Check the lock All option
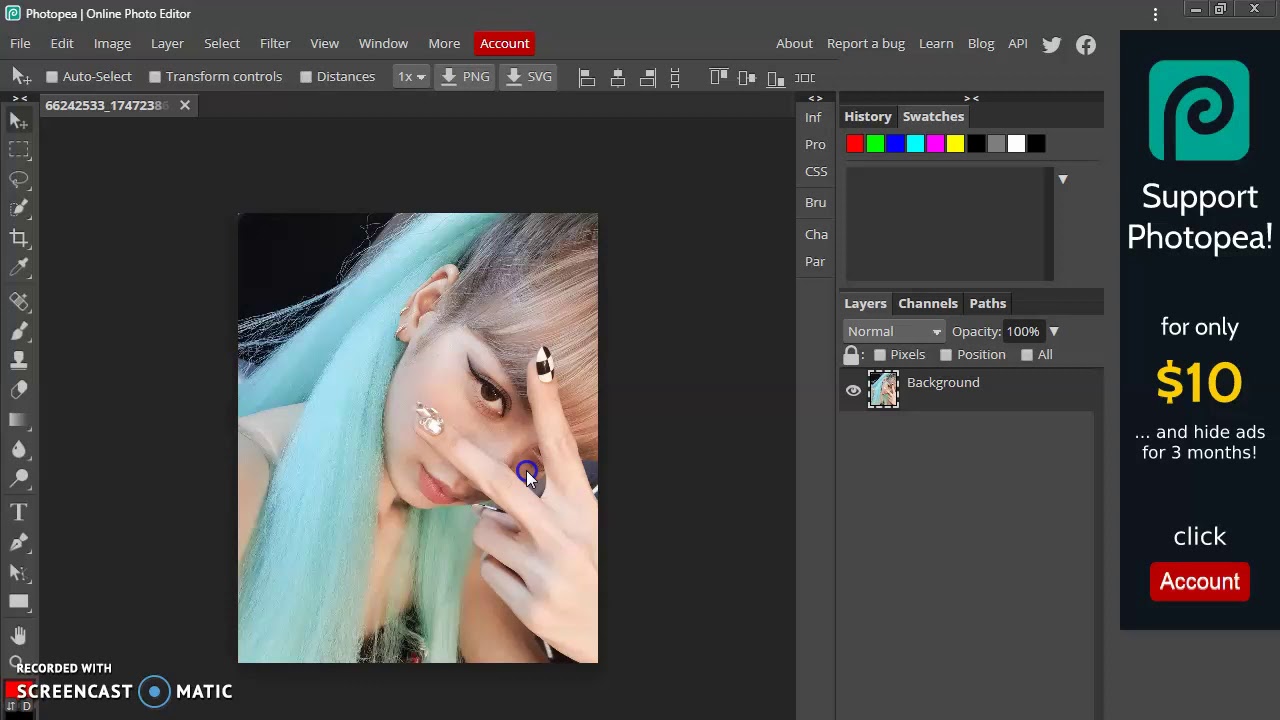 [1027, 355]
